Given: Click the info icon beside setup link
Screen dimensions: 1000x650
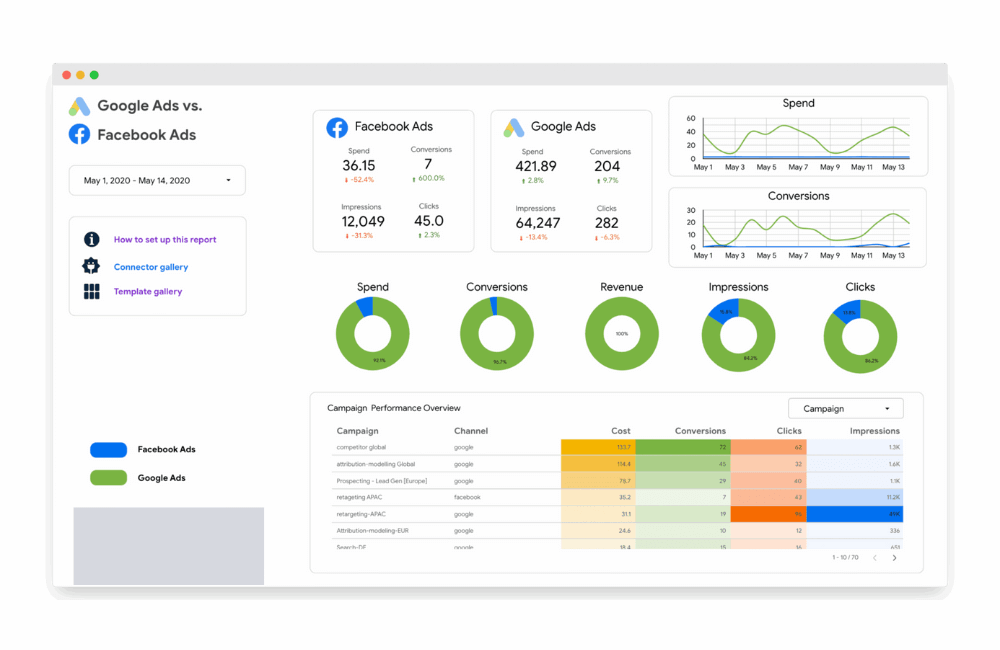Looking at the screenshot, I should click(92, 240).
